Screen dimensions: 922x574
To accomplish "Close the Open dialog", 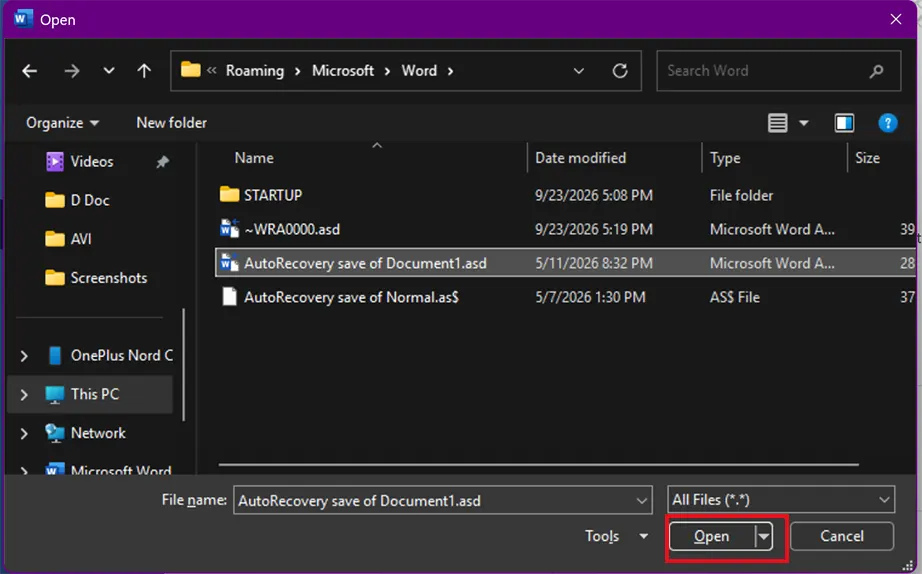I will [x=896, y=19].
